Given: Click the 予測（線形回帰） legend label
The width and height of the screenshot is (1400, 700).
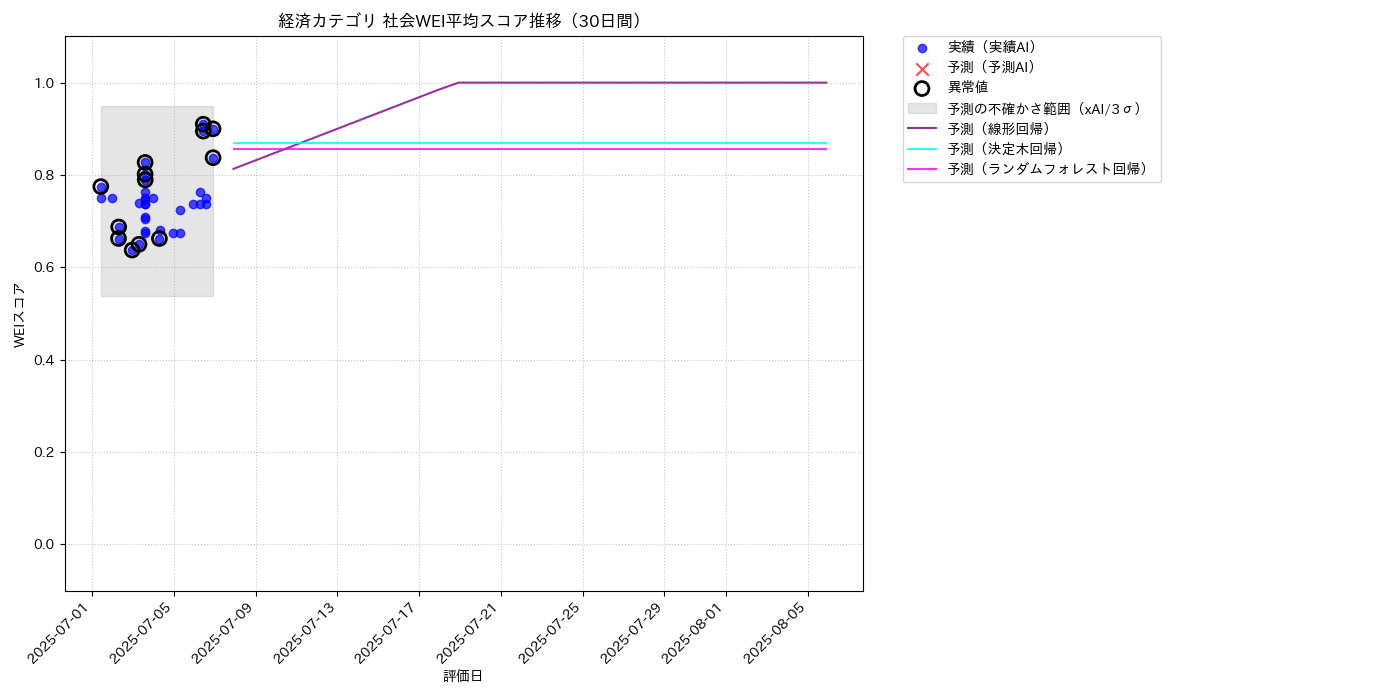Looking at the screenshot, I should coord(1003,128).
